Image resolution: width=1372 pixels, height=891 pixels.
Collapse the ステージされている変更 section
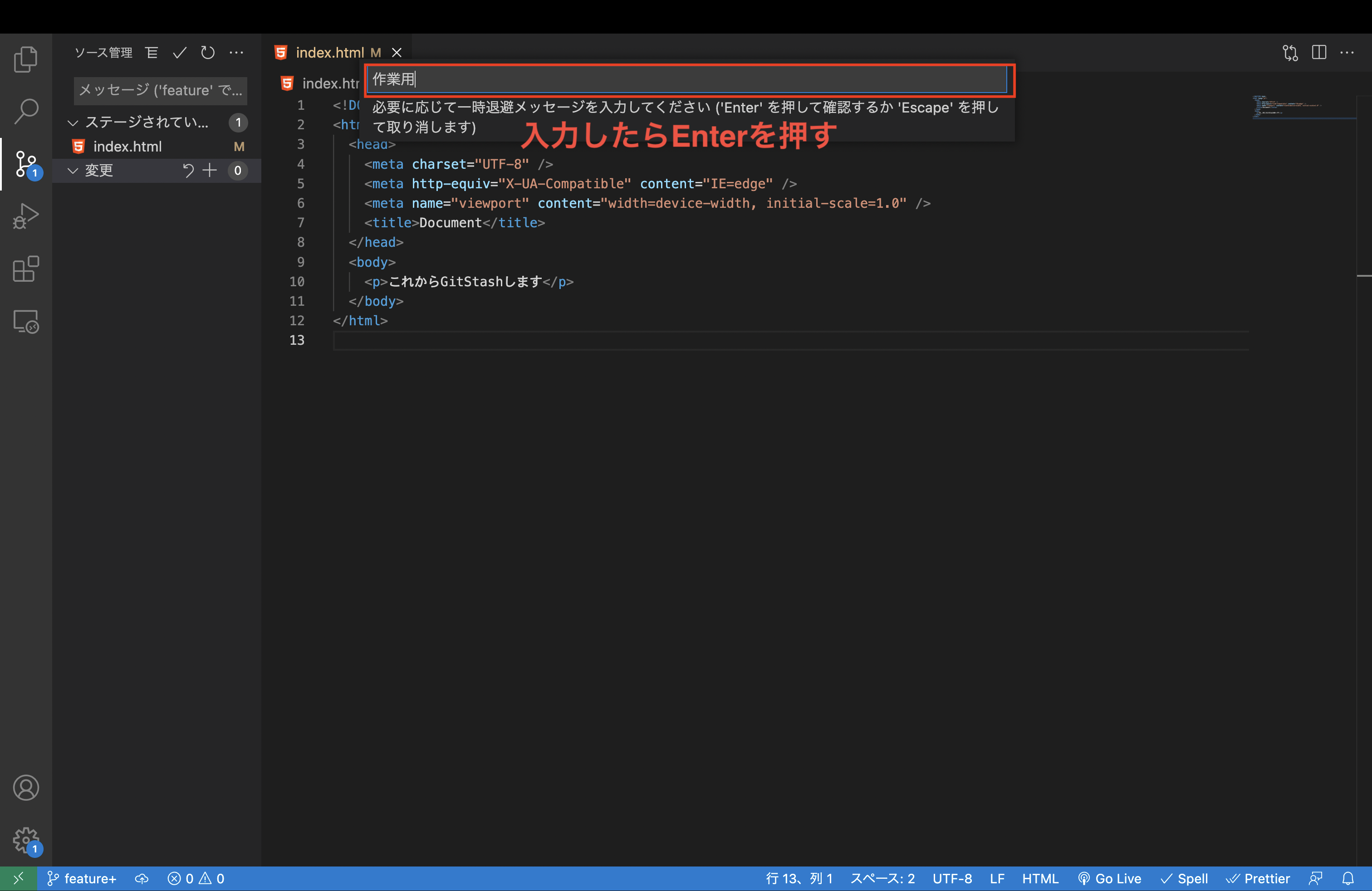pos(73,122)
